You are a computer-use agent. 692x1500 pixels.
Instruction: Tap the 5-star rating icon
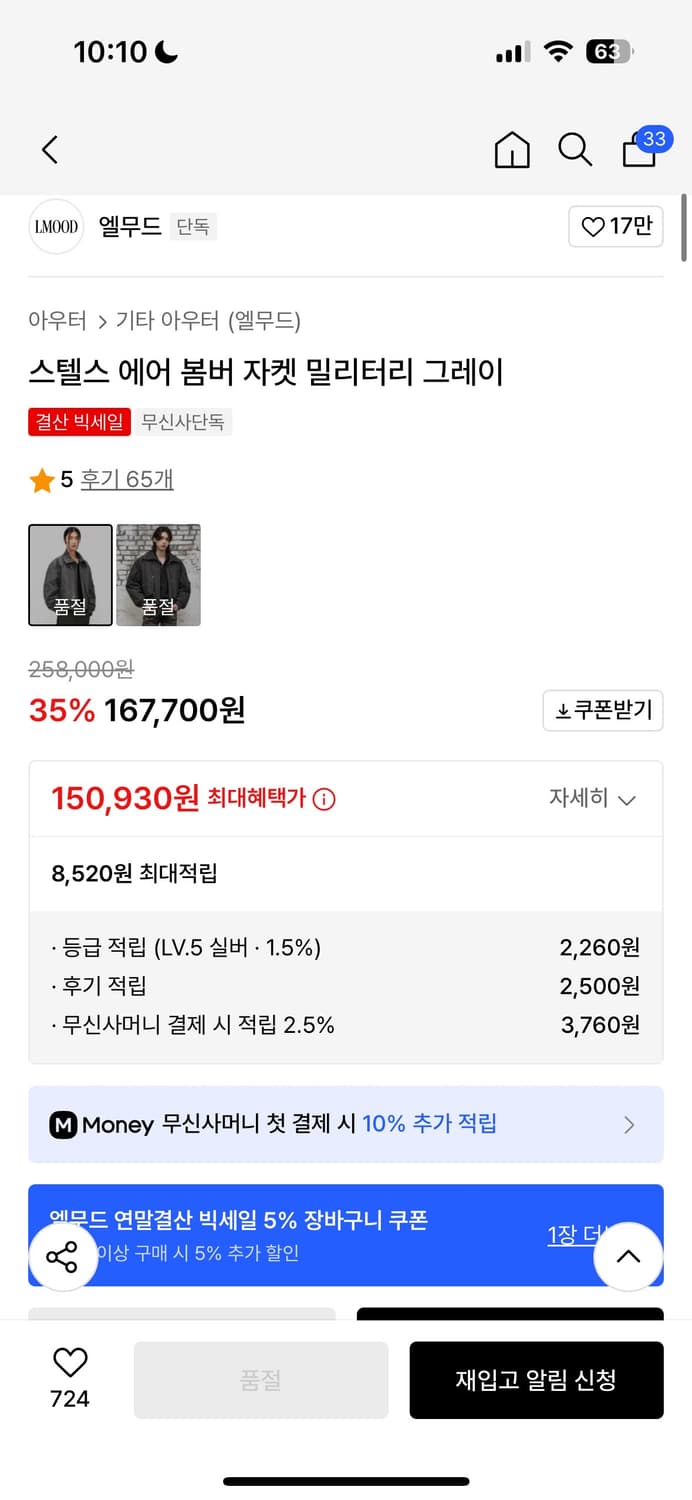[x=43, y=480]
